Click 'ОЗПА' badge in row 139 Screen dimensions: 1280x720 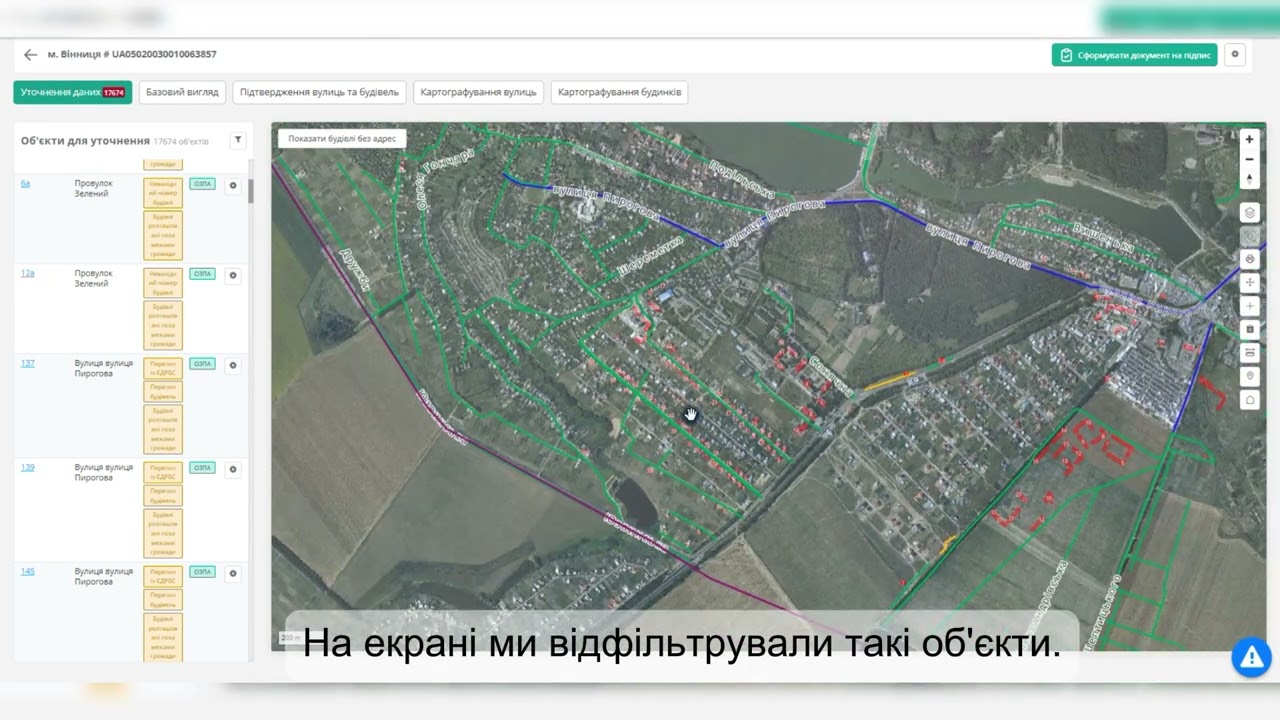tap(202, 467)
